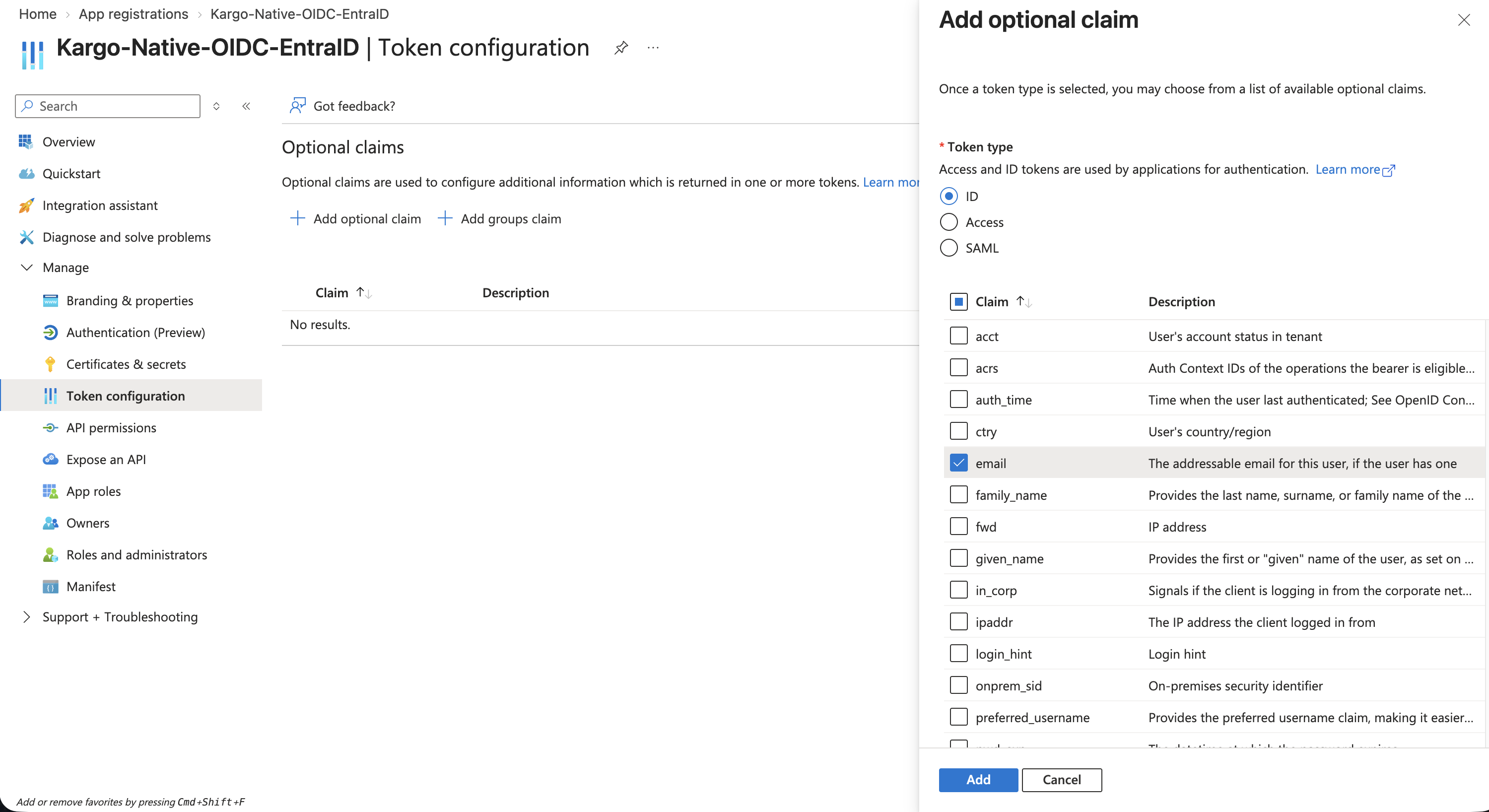Sort the main Optional claims Claim column
1489x812 pixels.
(364, 292)
